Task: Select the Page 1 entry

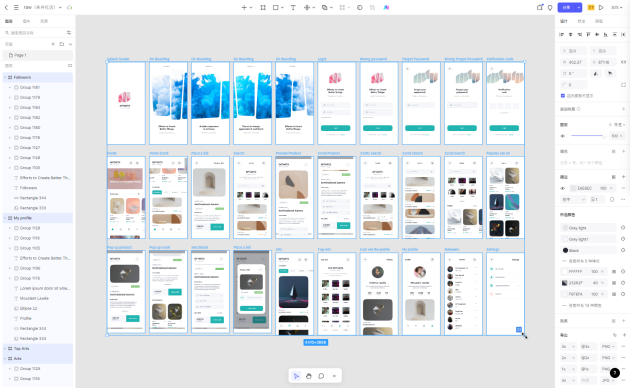Action: point(38,55)
